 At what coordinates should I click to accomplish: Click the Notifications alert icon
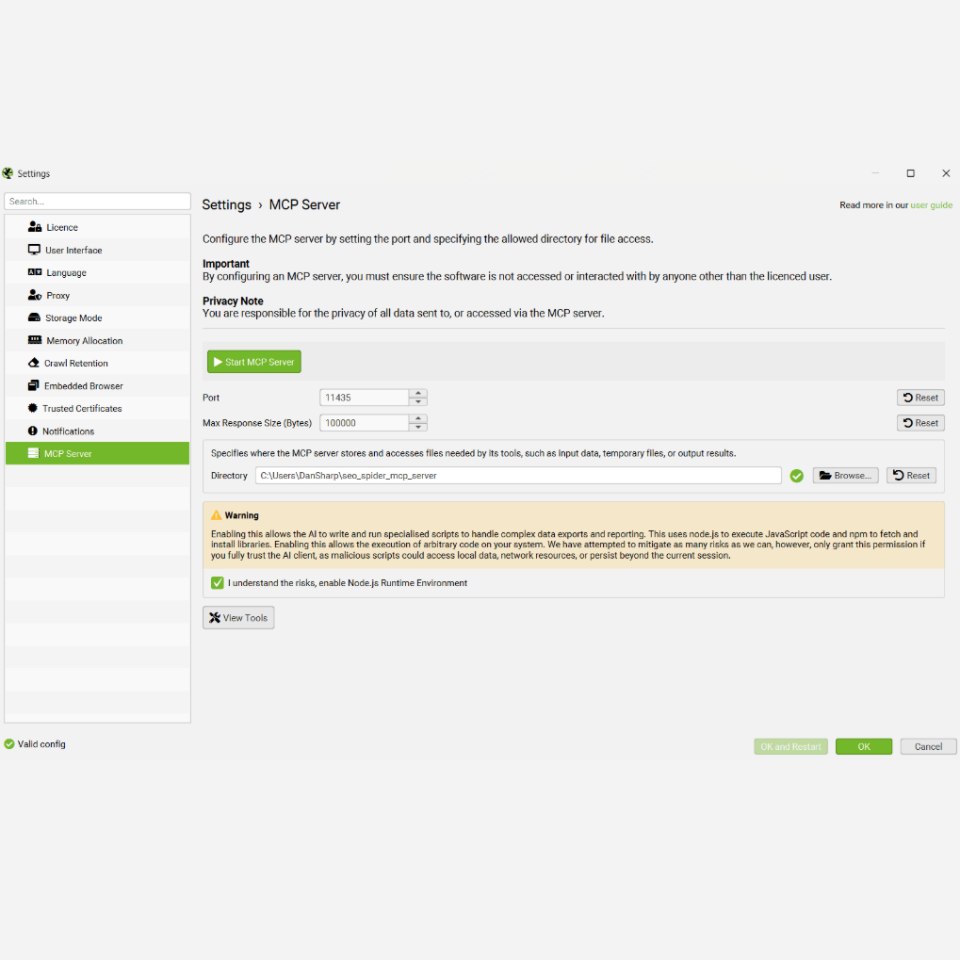tap(32, 430)
